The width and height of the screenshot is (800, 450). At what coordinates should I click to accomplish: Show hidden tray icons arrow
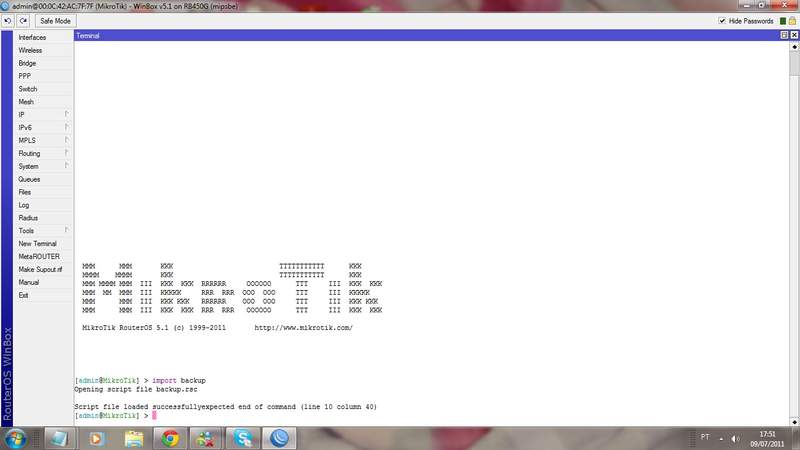721,439
